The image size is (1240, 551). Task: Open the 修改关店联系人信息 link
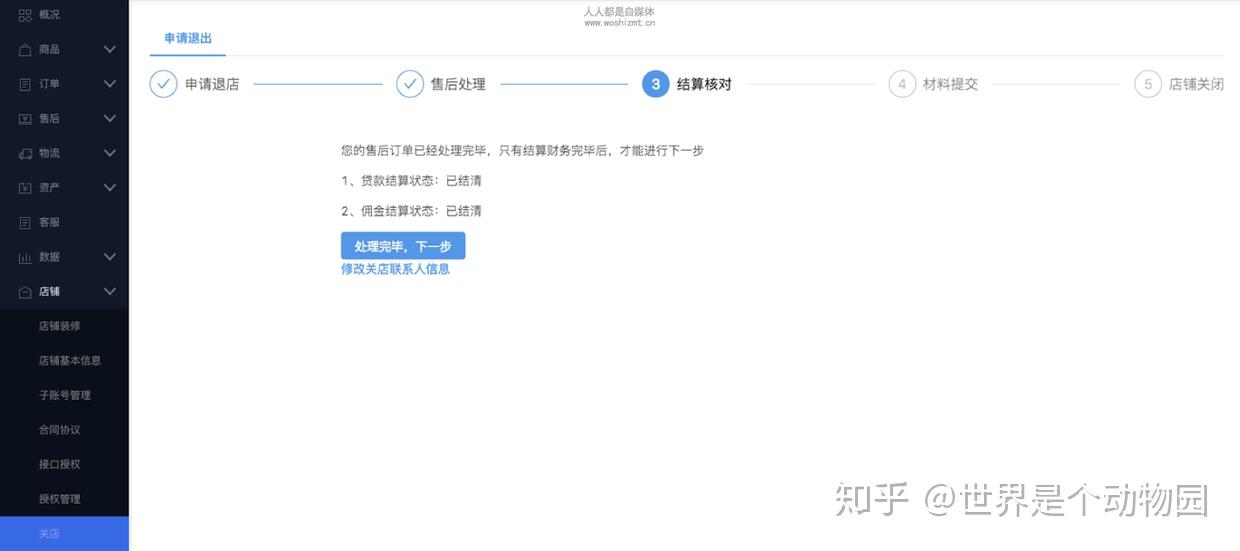coord(395,269)
